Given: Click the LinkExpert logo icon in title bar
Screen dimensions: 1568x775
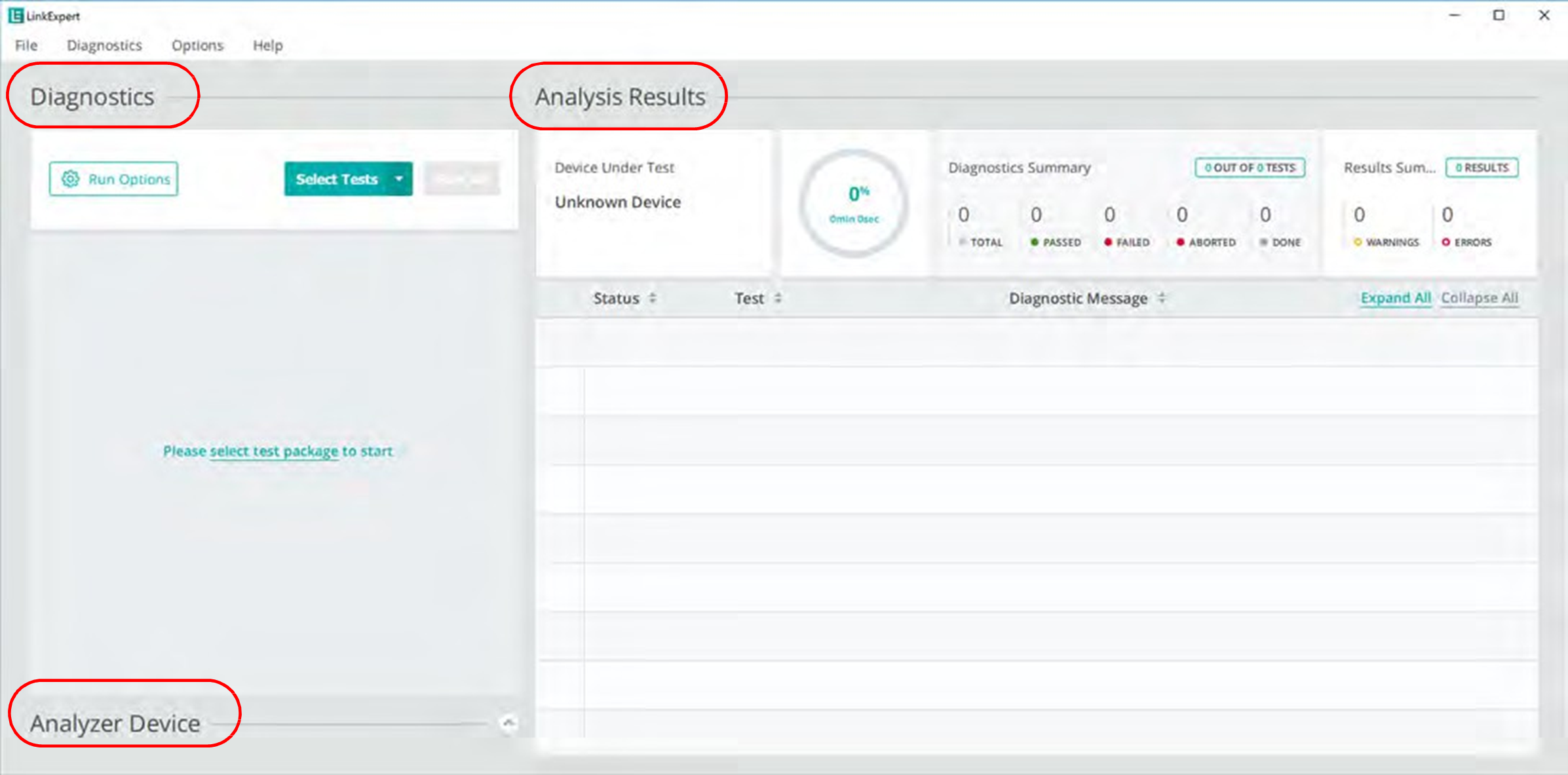Looking at the screenshot, I should click(x=16, y=16).
